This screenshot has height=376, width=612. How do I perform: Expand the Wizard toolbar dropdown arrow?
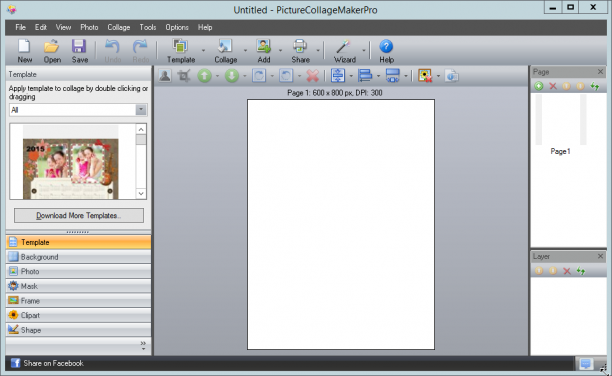[363, 51]
